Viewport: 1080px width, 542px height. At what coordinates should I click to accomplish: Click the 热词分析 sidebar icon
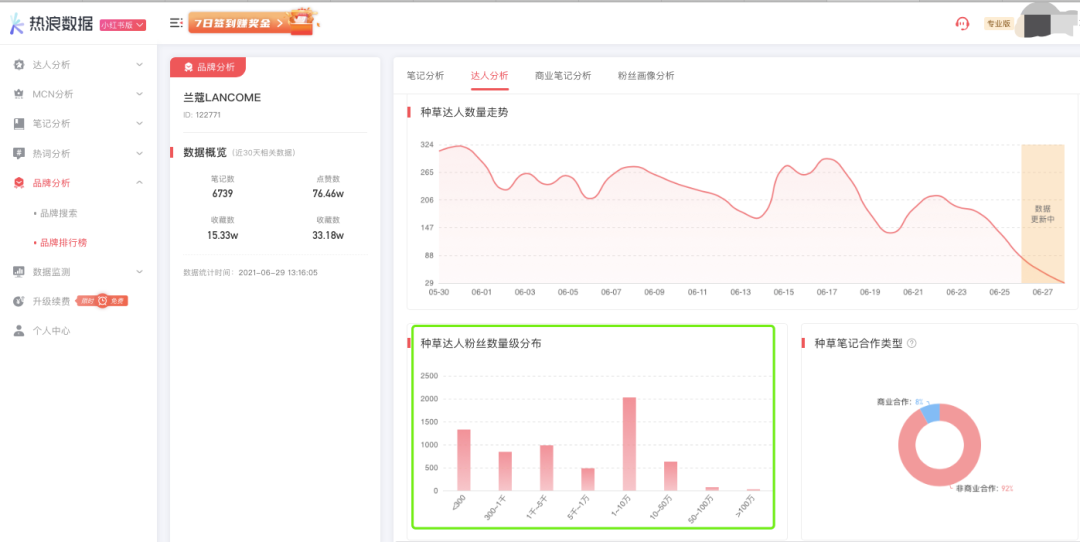click(19, 154)
